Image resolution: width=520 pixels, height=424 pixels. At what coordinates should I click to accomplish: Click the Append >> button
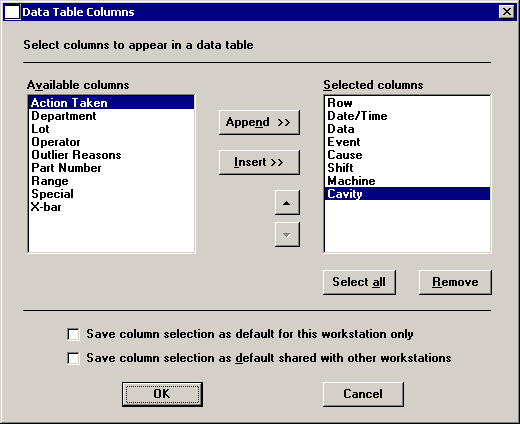(259, 122)
